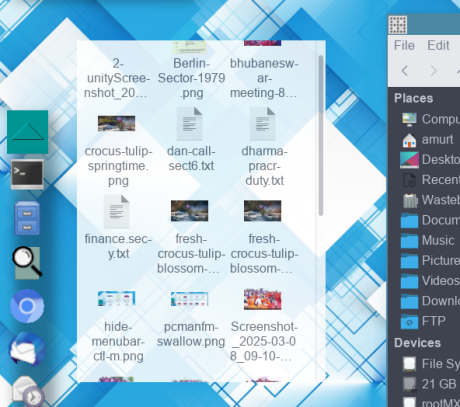Click the teal upward triangle dock icon
This screenshot has width=460, height=407.
tap(27, 132)
